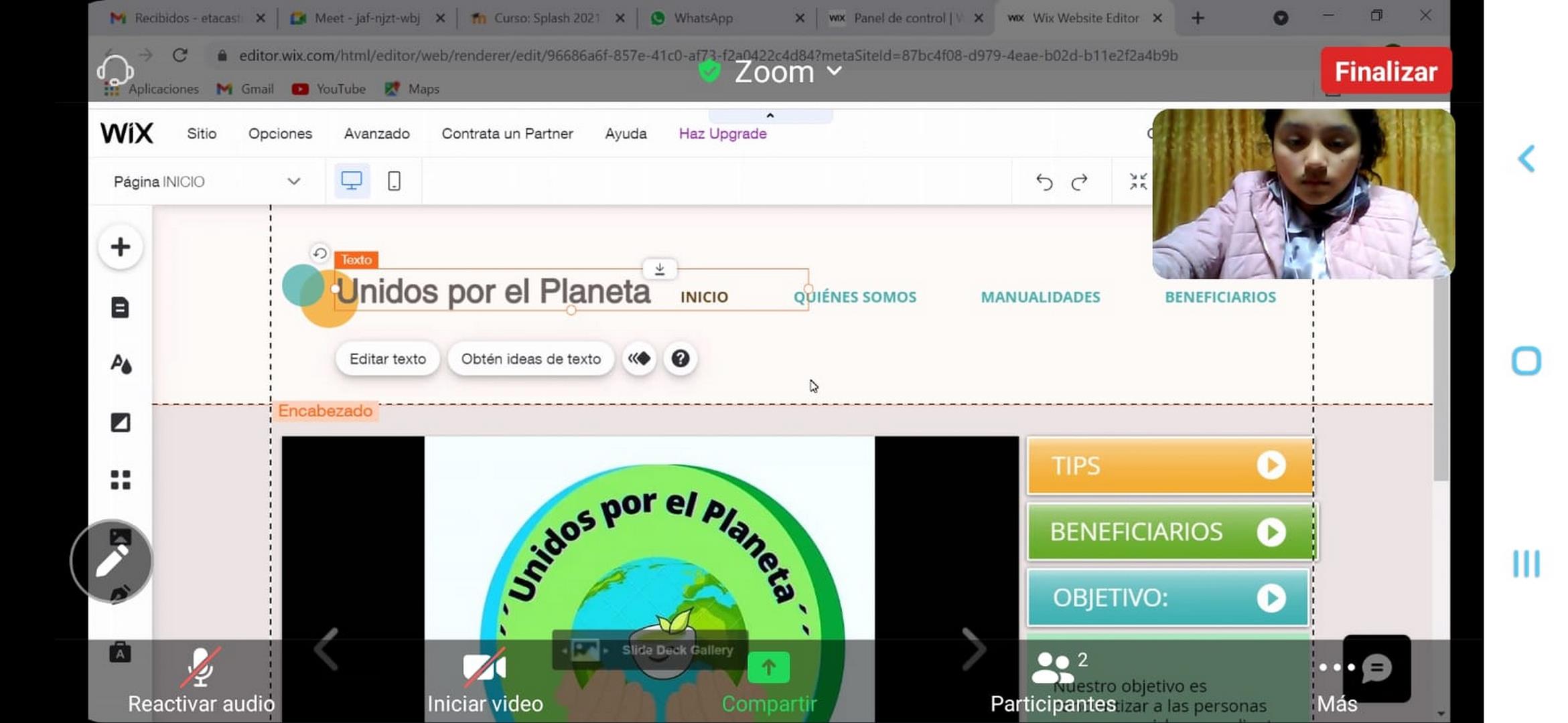Screen dimensions: 1568x723
Task: Click the zoom out collapse arrows icon
Action: (1138, 181)
